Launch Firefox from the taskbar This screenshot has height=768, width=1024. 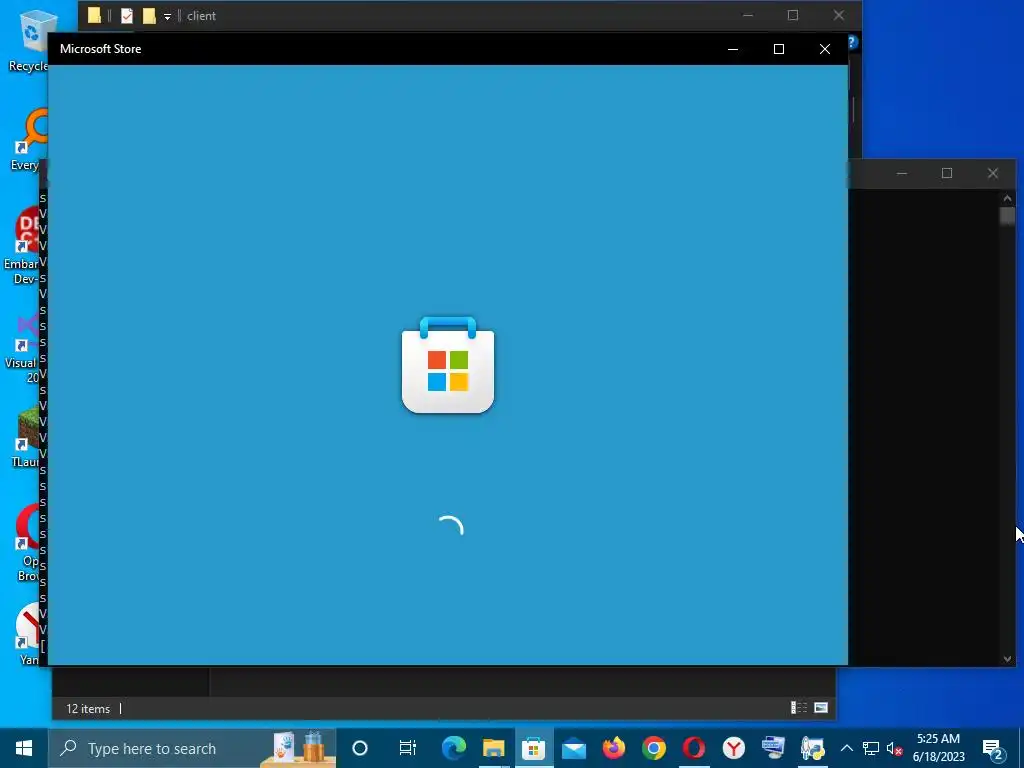coord(613,748)
